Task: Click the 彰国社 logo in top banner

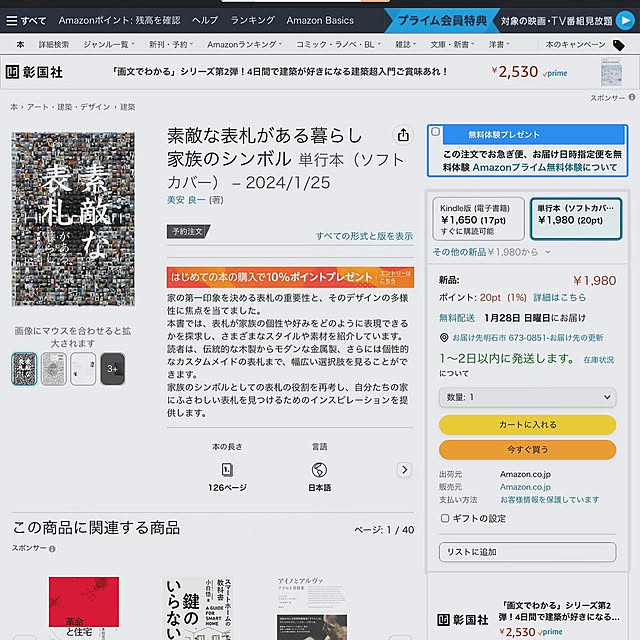Action: coord(35,73)
